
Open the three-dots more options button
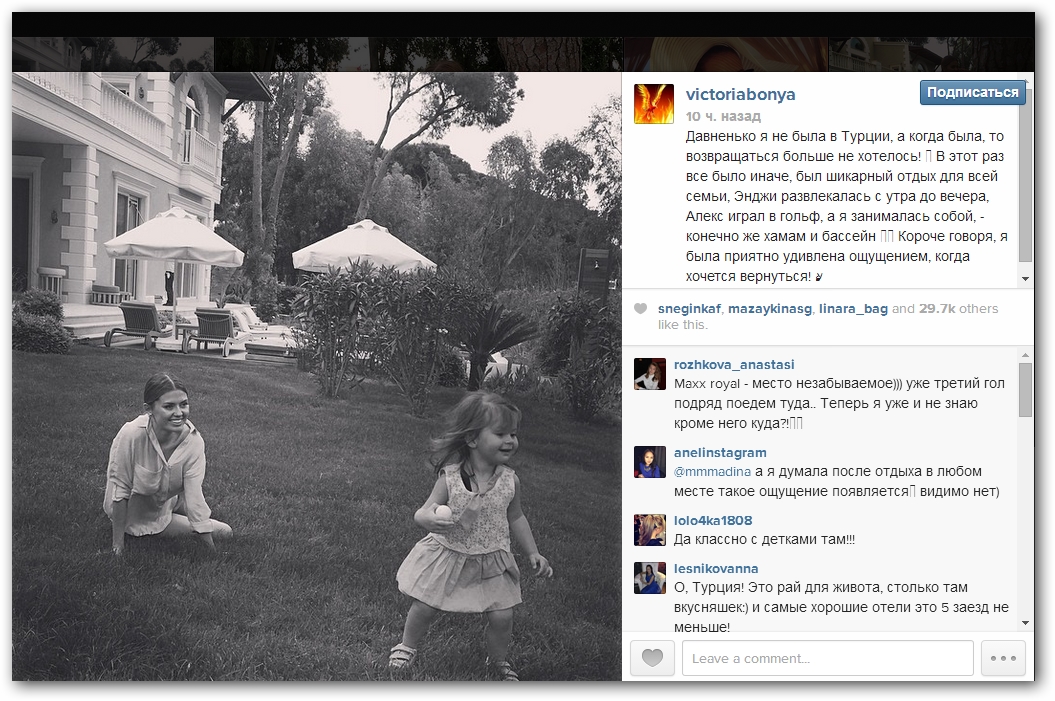coord(1003,657)
